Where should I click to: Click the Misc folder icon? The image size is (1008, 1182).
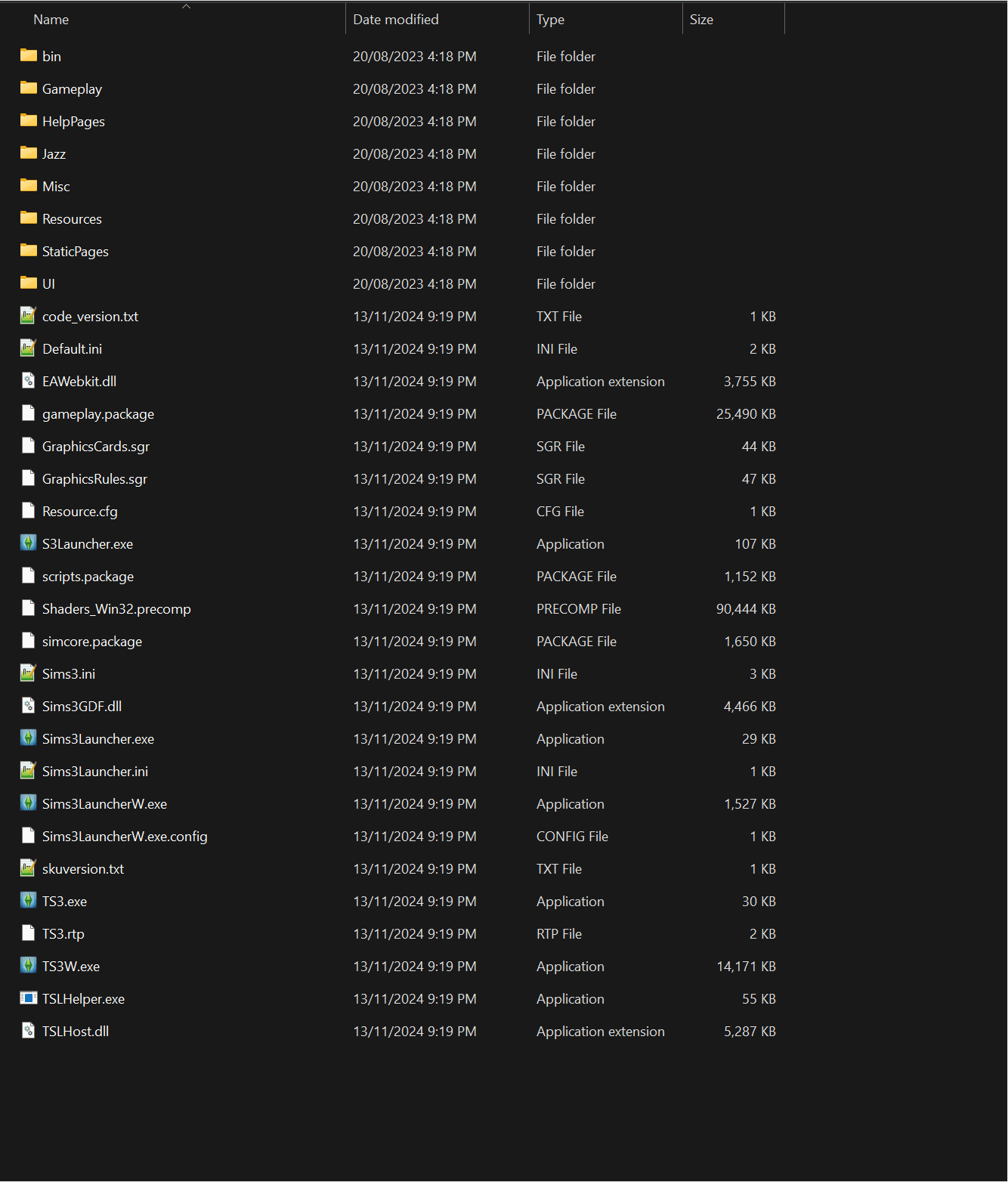point(29,185)
